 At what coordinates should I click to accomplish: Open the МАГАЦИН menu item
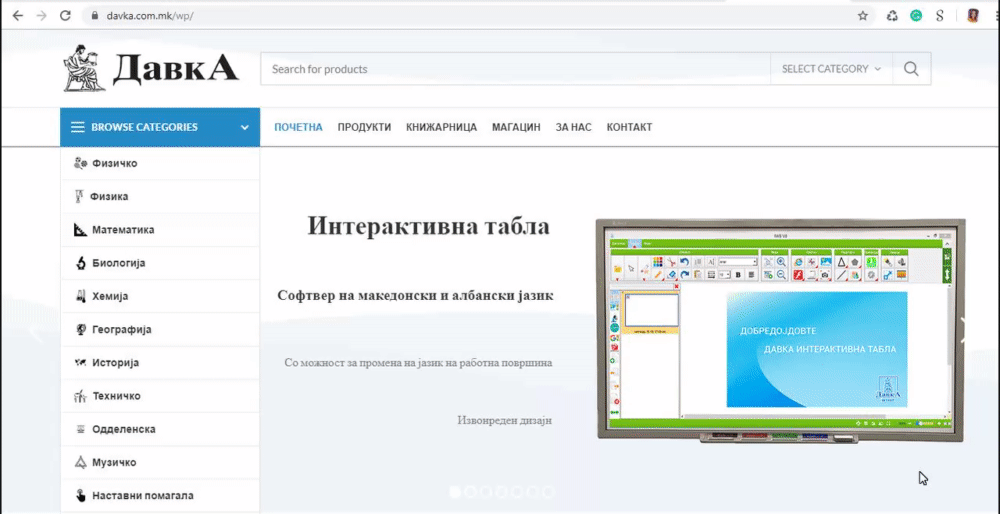pyautogui.click(x=516, y=127)
